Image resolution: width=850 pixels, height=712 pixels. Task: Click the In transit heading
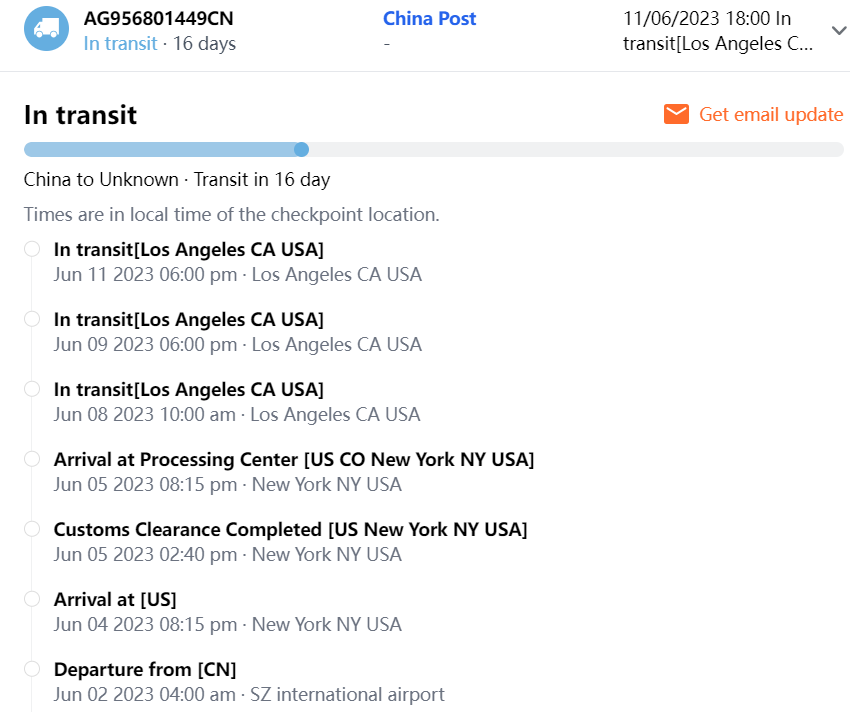click(x=80, y=115)
